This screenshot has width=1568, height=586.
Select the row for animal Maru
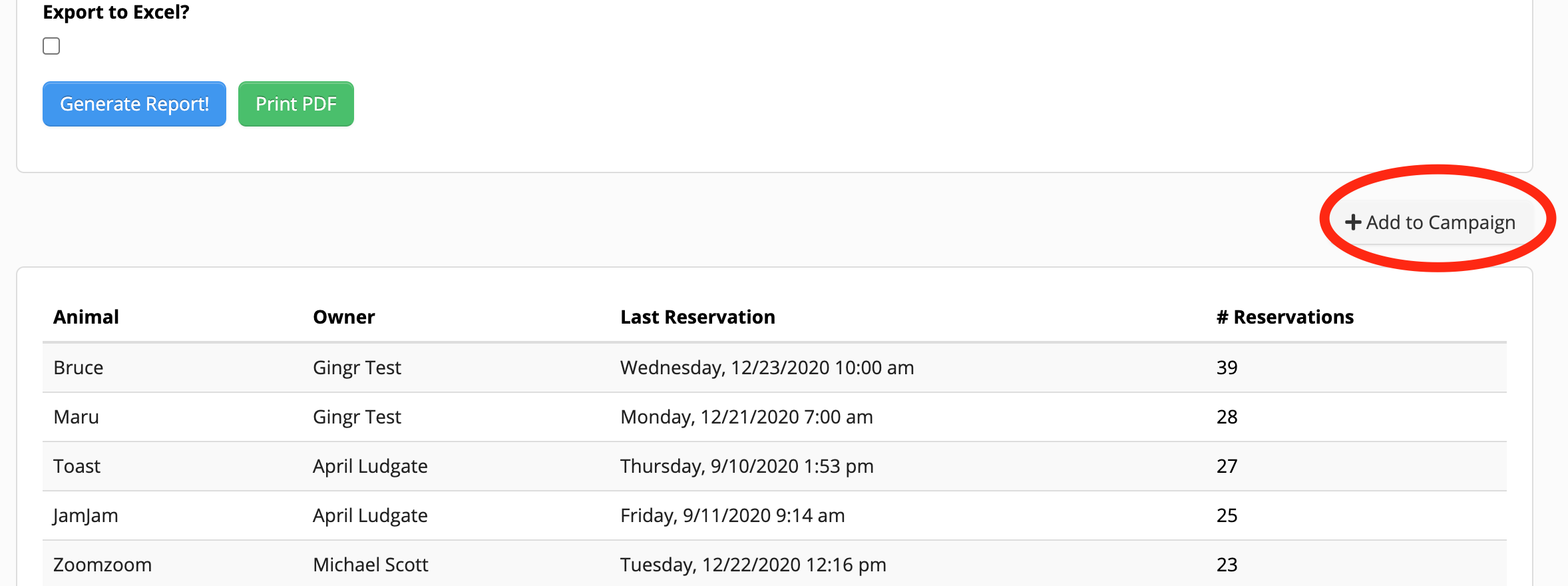[x=76, y=416]
